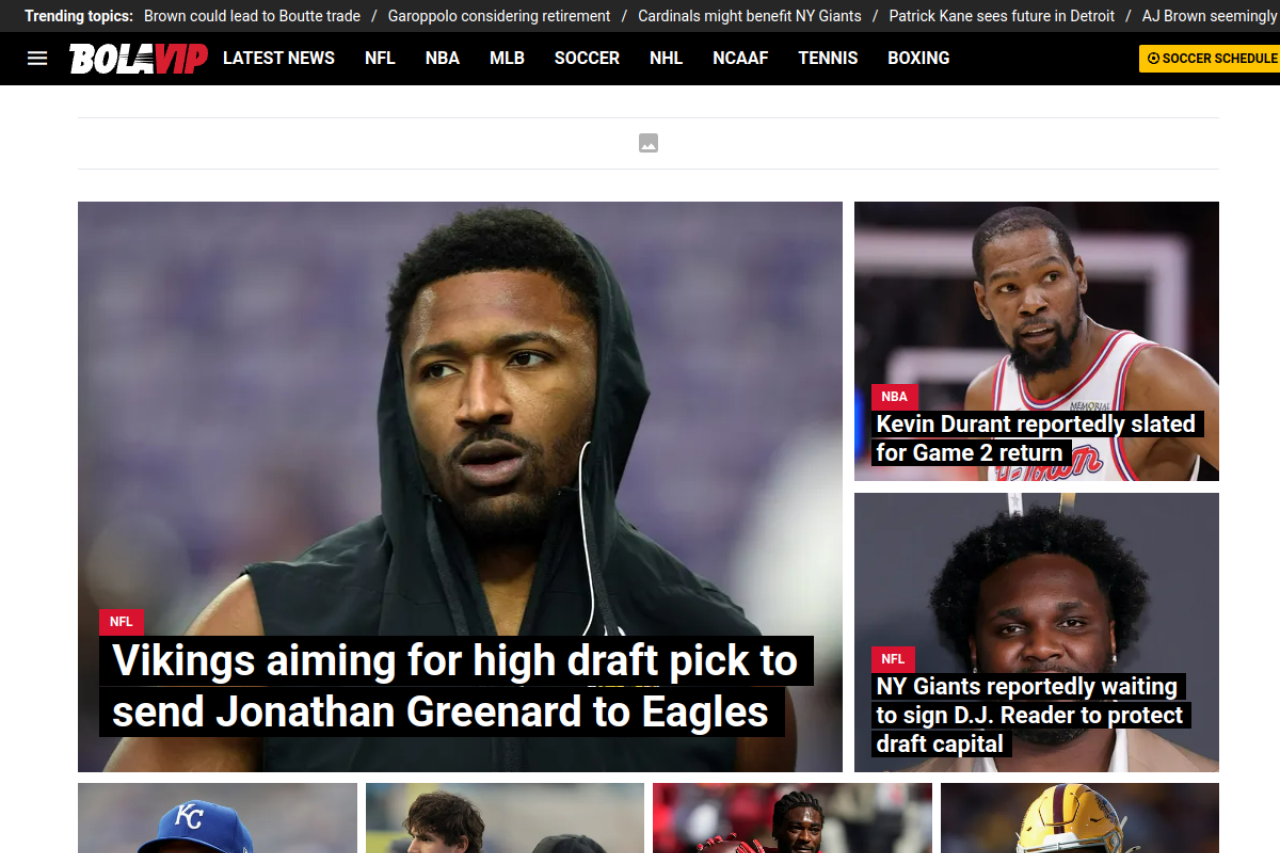Open Patrick Kane sees future in Detroit
Screen dimensions: 1280x853
coord(1001,16)
